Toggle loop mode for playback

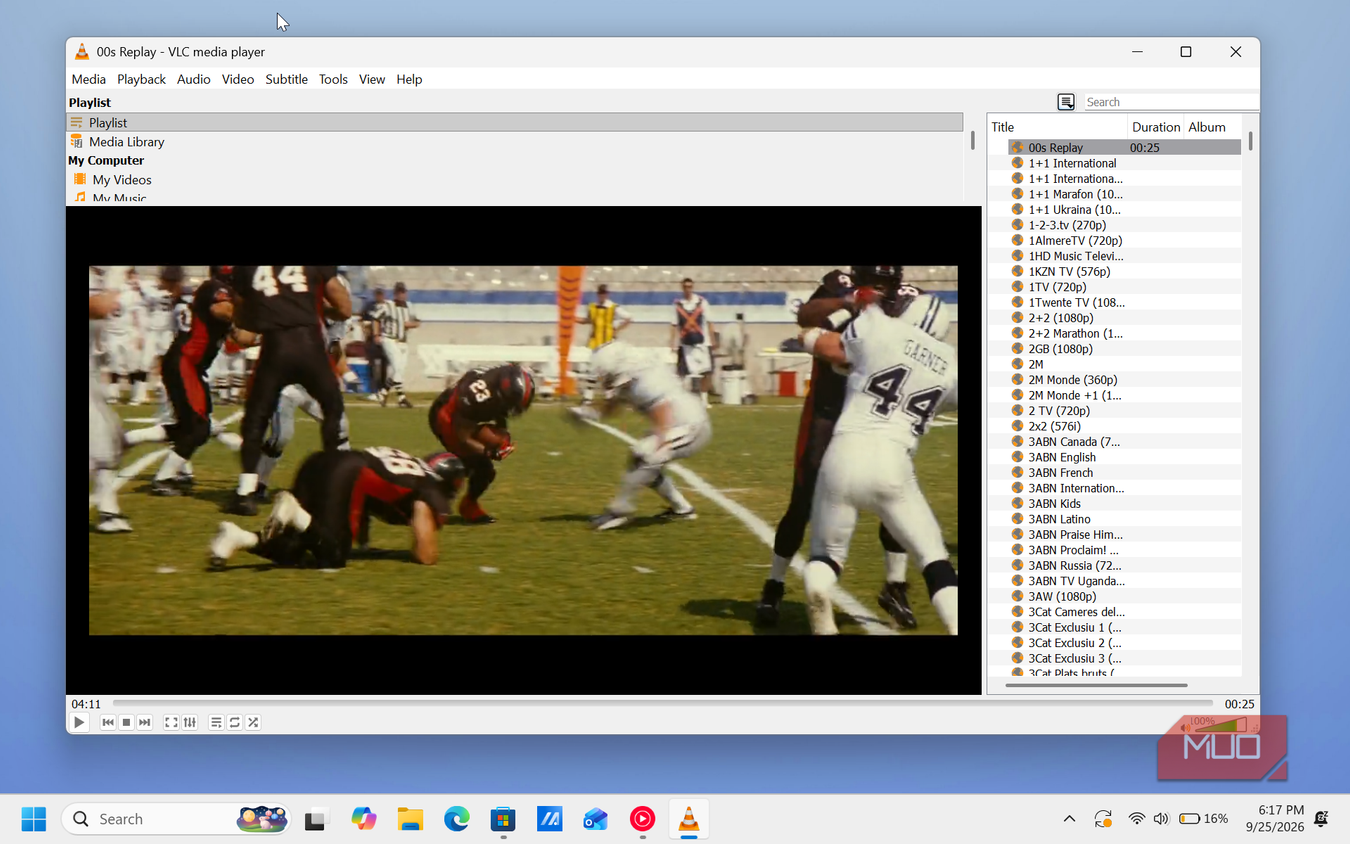click(235, 722)
